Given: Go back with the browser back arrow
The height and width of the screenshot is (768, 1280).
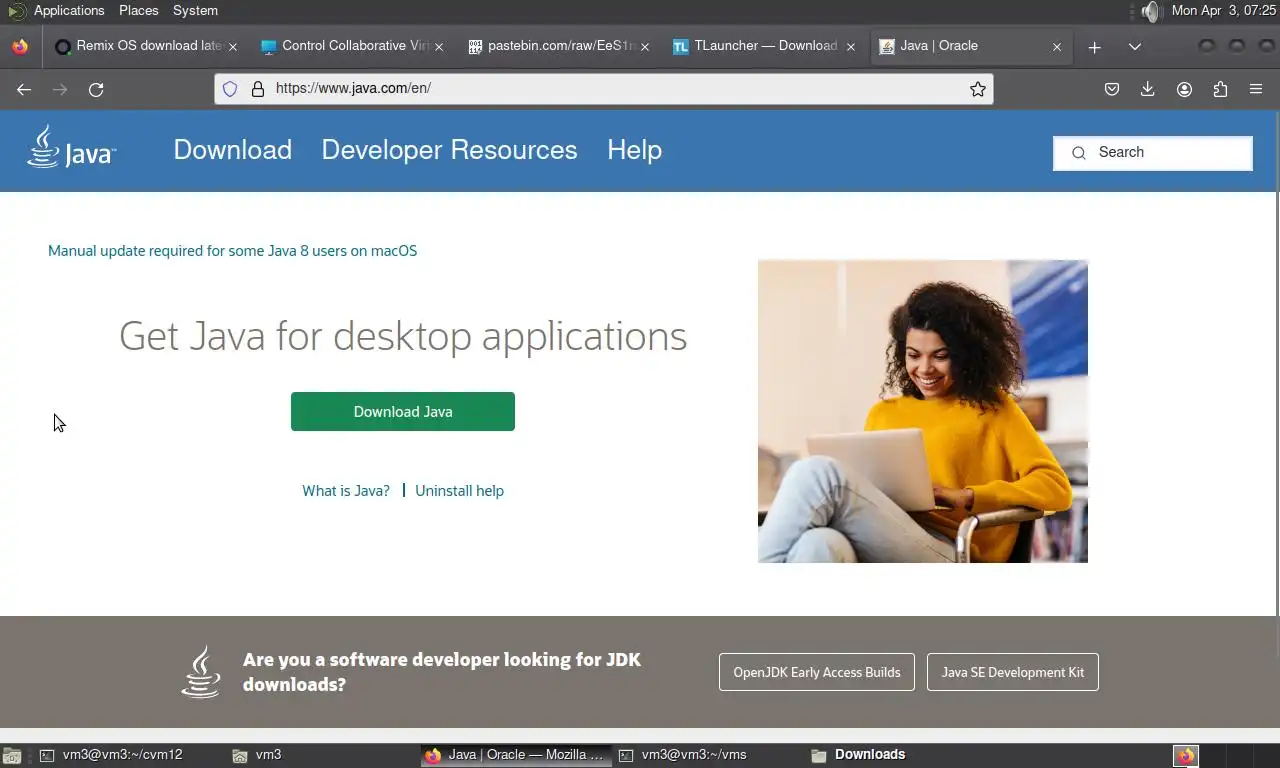Looking at the screenshot, I should 24,89.
